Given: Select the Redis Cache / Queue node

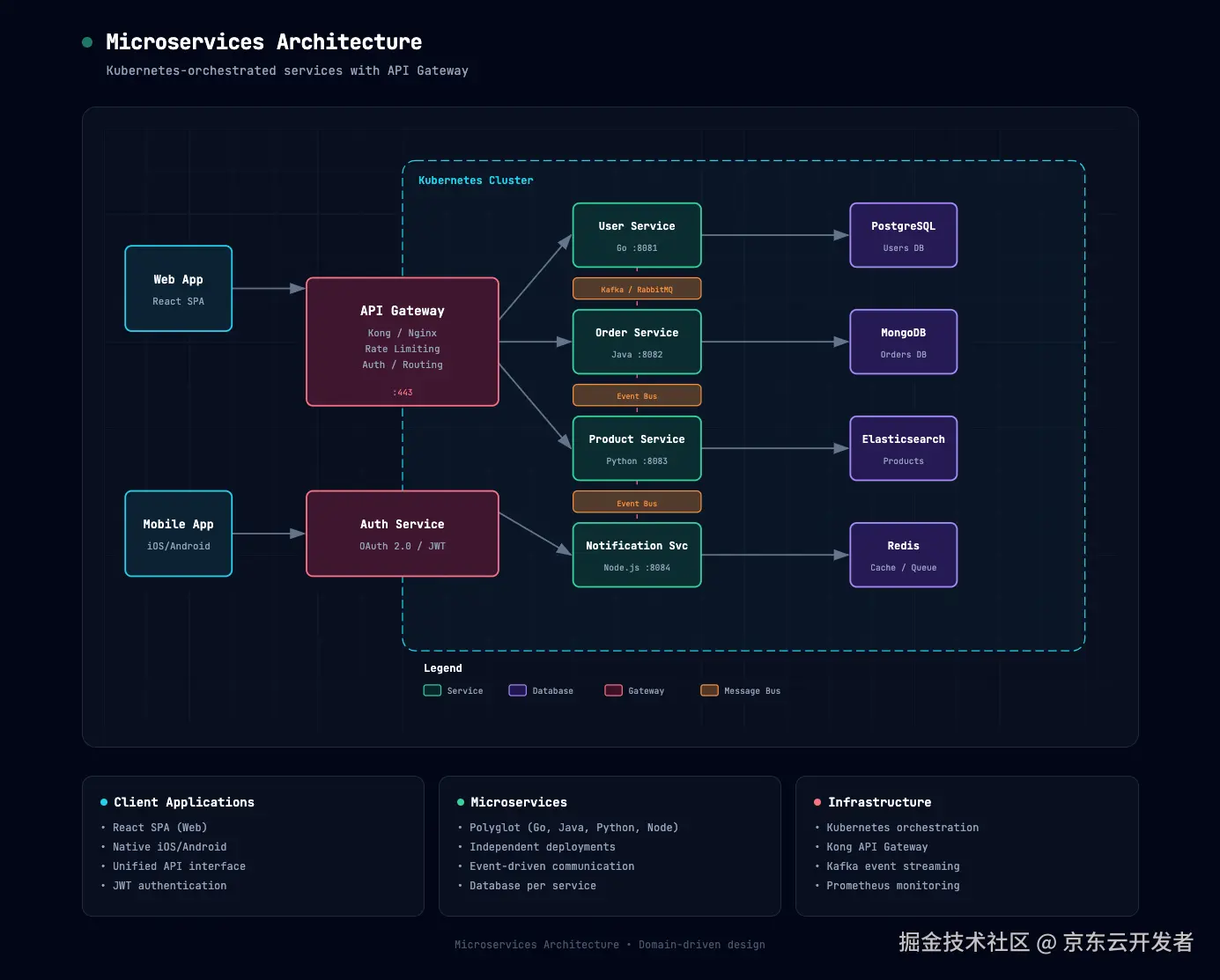Looking at the screenshot, I should (903, 555).
